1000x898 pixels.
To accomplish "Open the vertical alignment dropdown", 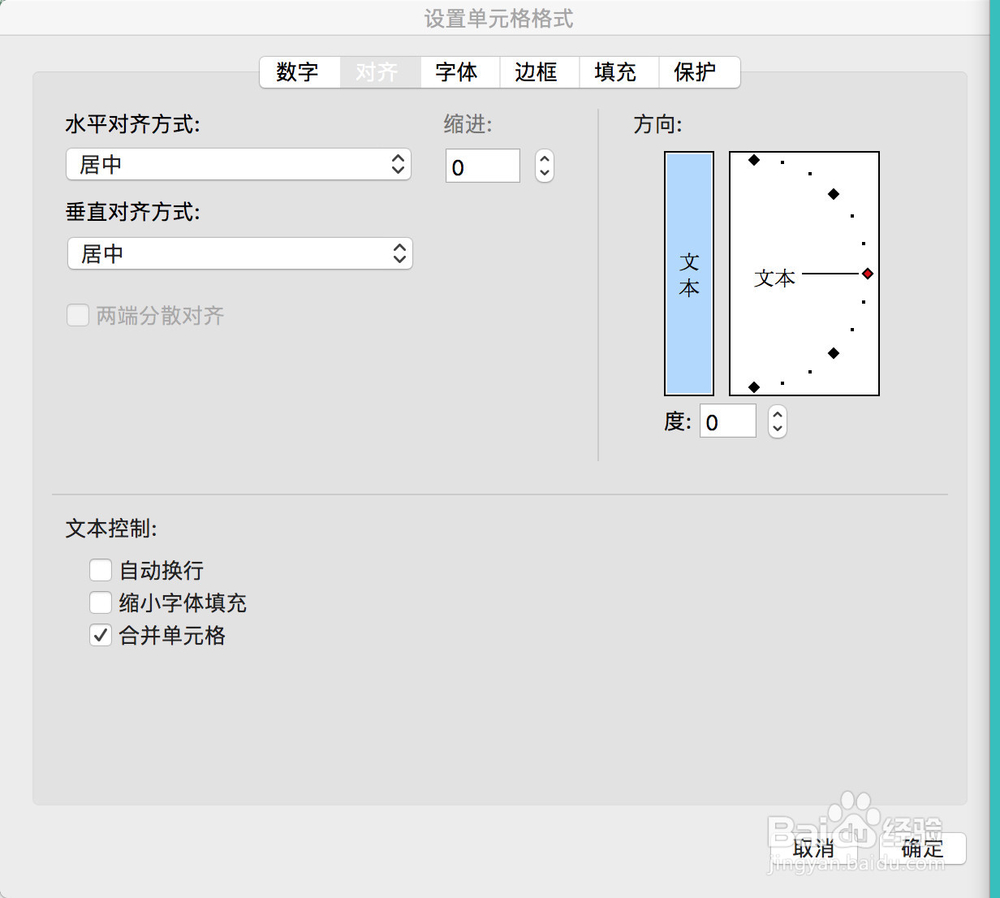I will point(238,254).
